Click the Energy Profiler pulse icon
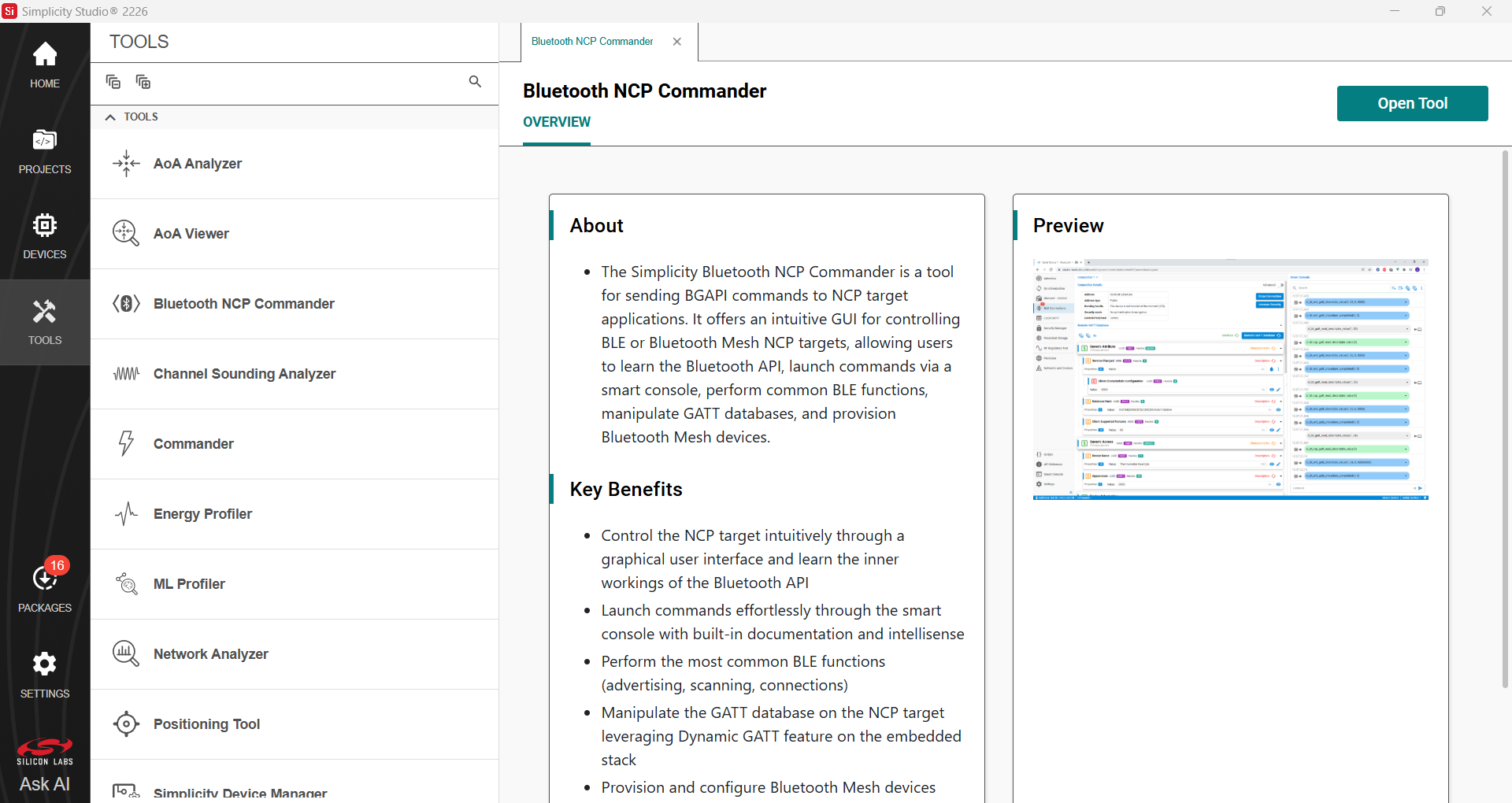1512x803 pixels. pyautogui.click(x=126, y=514)
